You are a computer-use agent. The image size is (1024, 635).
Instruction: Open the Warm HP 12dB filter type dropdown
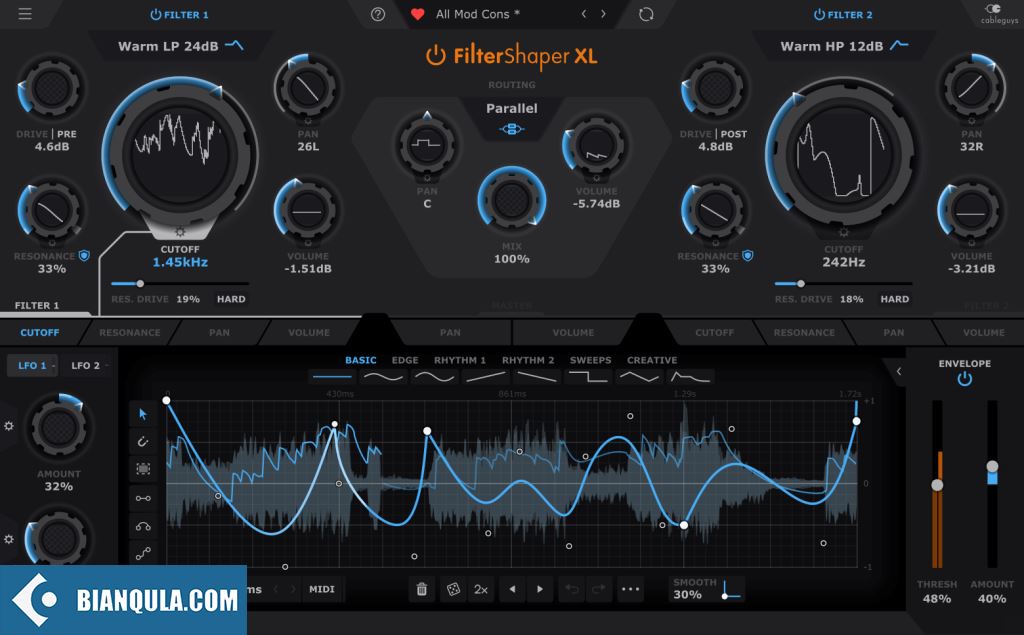[x=844, y=46]
